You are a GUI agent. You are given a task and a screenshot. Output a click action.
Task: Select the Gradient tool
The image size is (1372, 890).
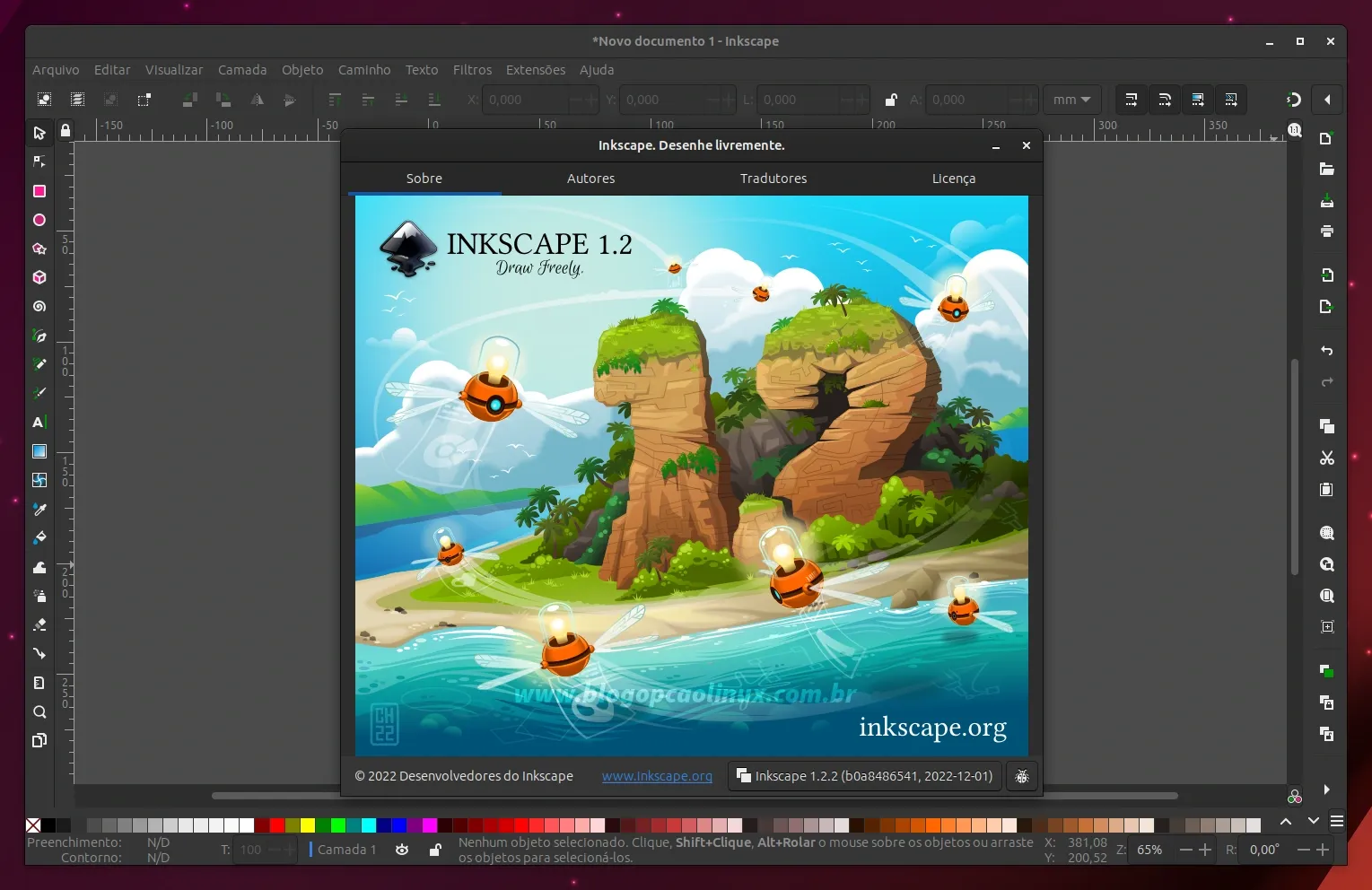tap(39, 451)
